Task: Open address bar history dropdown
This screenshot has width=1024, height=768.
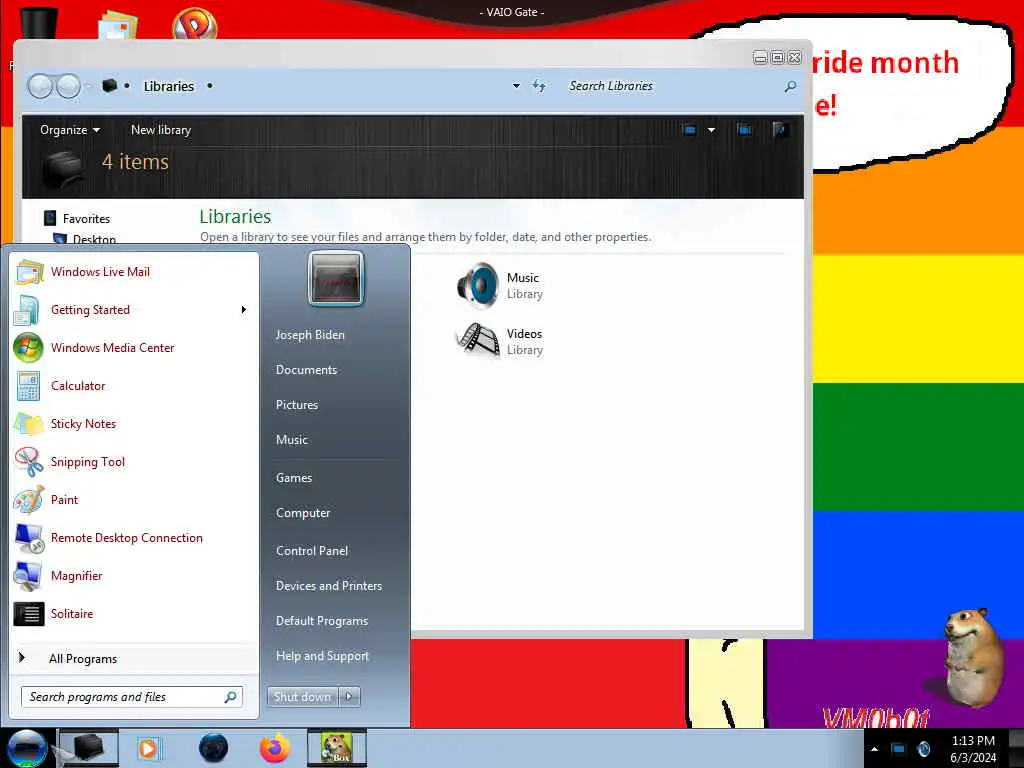Action: pyautogui.click(x=516, y=86)
